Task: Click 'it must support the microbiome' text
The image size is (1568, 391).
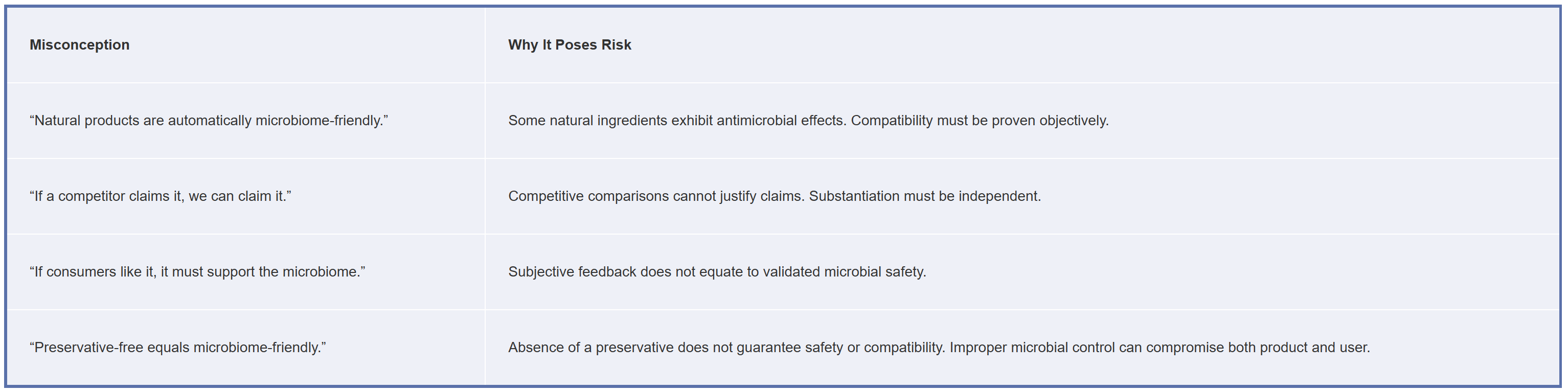Action: [262, 272]
